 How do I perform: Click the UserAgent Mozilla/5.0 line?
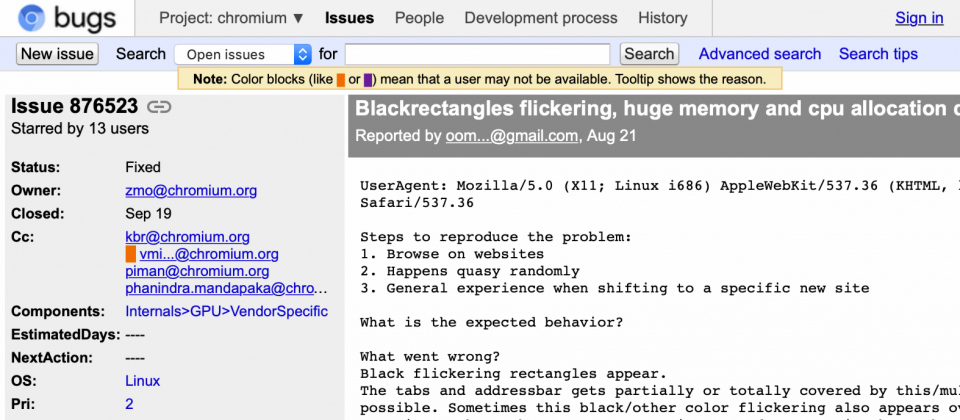[659, 186]
